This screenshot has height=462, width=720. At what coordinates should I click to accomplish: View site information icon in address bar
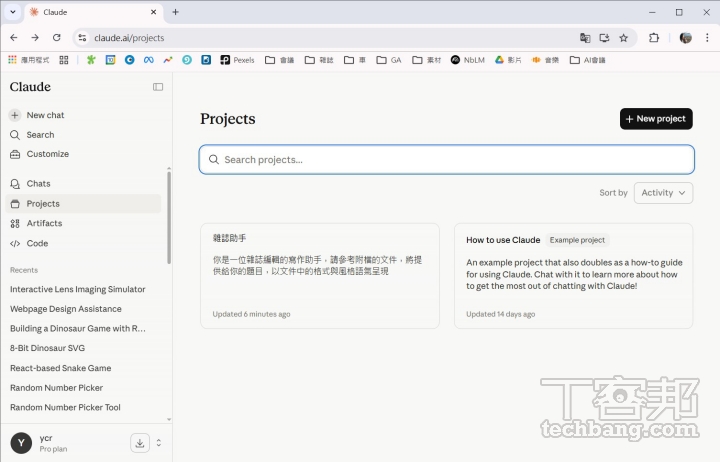[82, 38]
